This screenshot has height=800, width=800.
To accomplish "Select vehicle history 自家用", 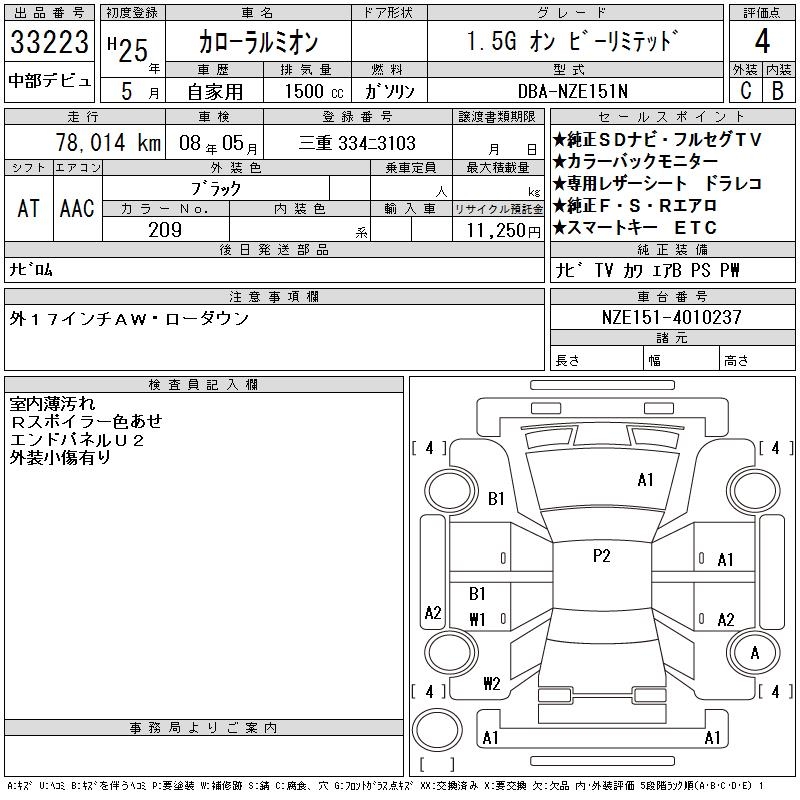I will click(215, 92).
